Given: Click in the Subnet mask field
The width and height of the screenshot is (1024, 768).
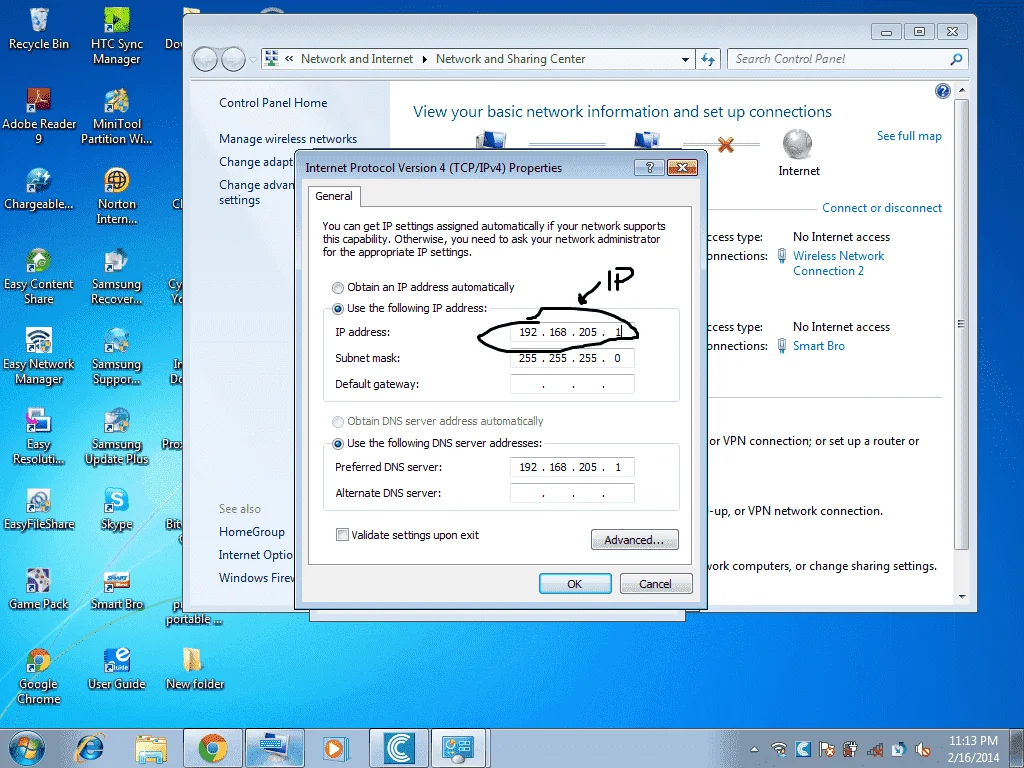Looking at the screenshot, I should point(572,358).
